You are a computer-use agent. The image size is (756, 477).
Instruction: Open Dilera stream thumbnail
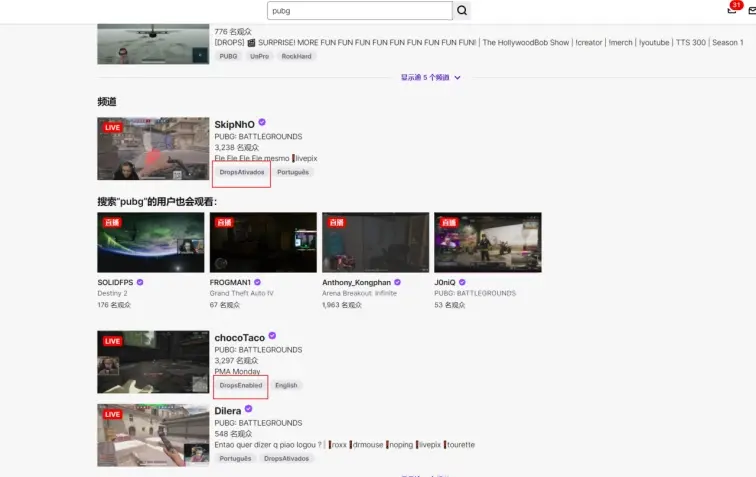[153, 435]
